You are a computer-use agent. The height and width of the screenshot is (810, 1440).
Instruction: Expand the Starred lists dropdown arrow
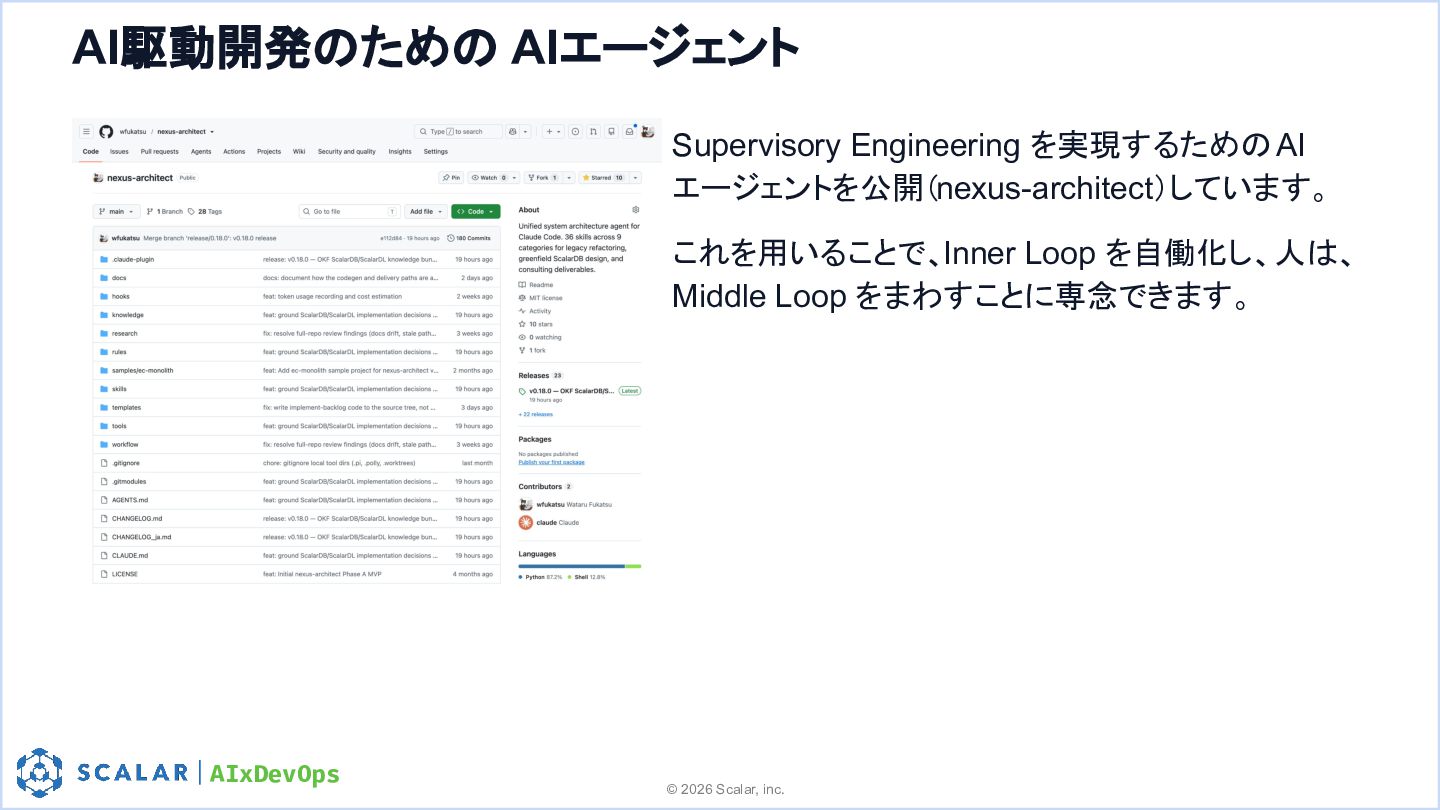(634, 178)
